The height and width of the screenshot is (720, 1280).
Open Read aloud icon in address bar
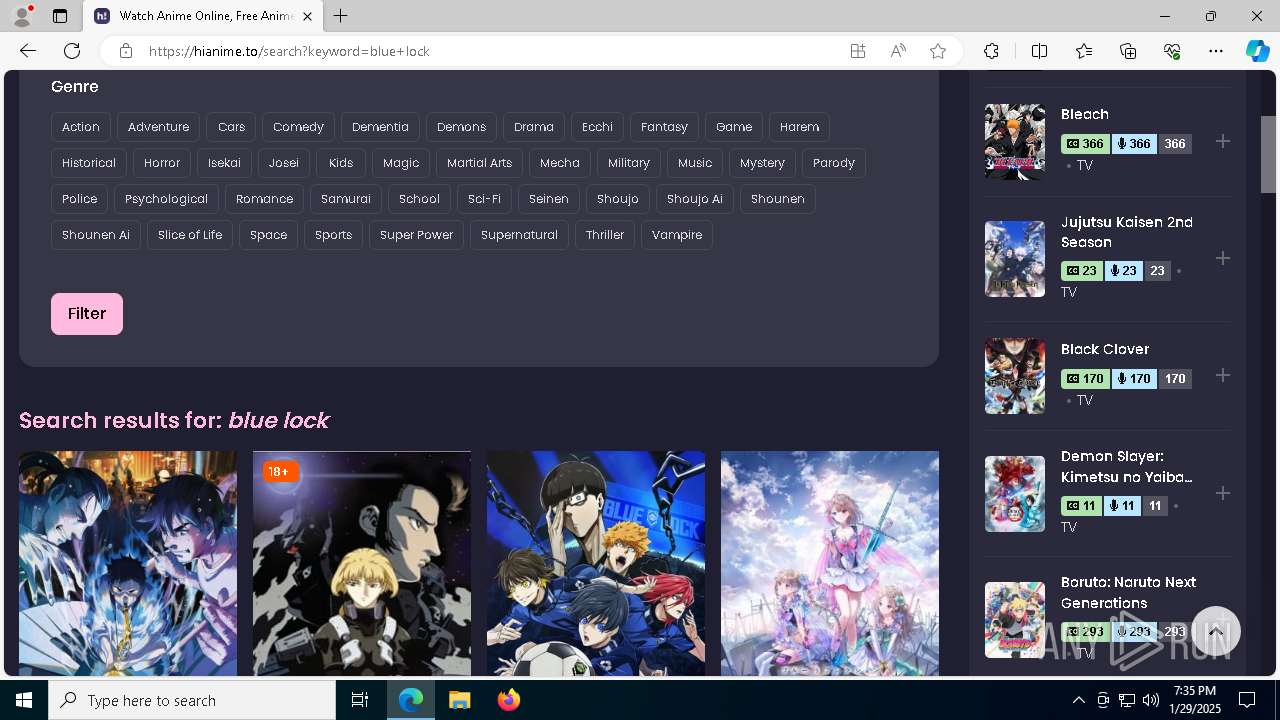[x=898, y=51]
